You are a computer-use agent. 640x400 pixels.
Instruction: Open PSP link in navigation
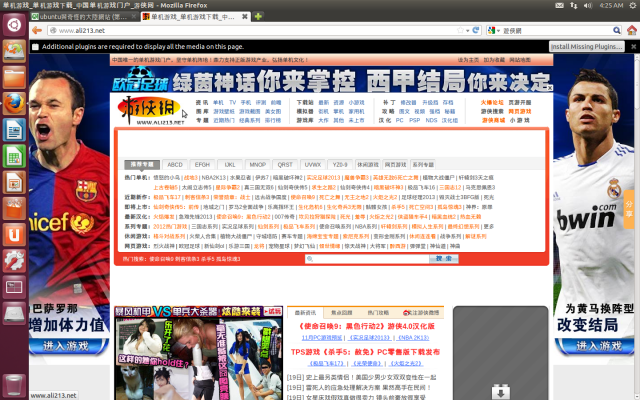[414, 120]
